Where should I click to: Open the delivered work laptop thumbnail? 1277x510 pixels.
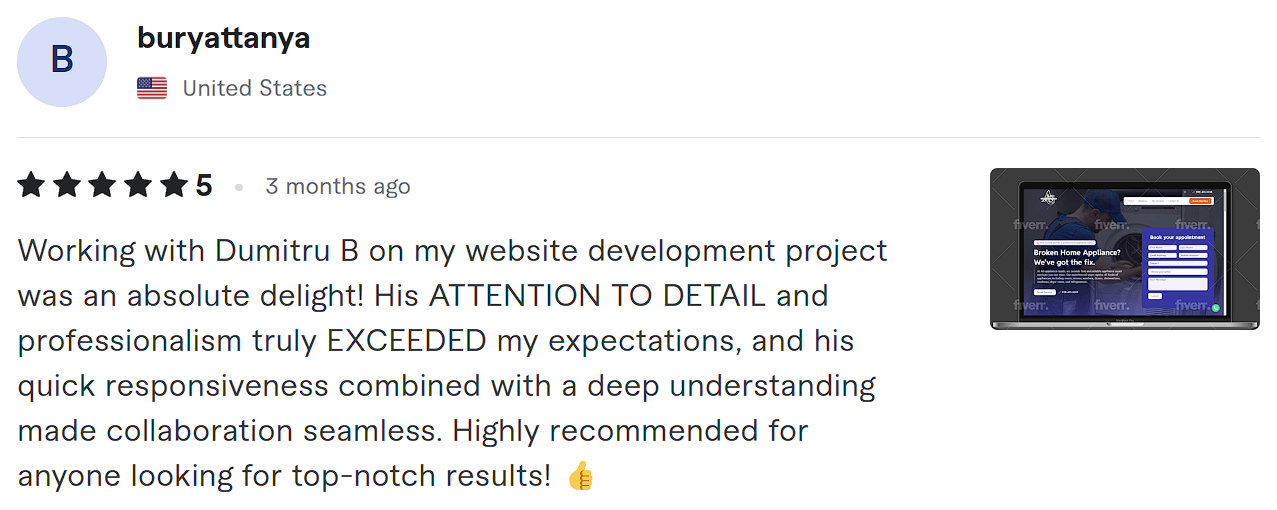pos(1124,249)
